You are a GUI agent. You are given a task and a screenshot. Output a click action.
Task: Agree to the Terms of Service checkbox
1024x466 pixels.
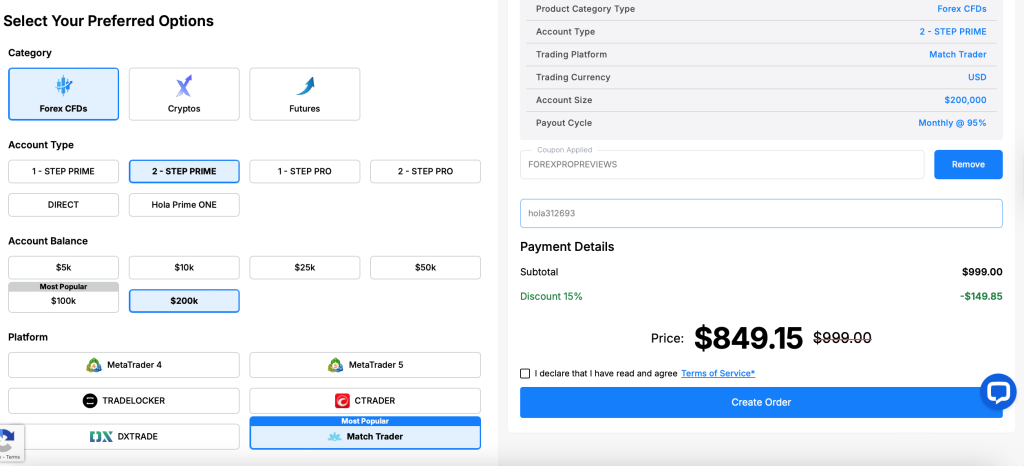point(526,373)
